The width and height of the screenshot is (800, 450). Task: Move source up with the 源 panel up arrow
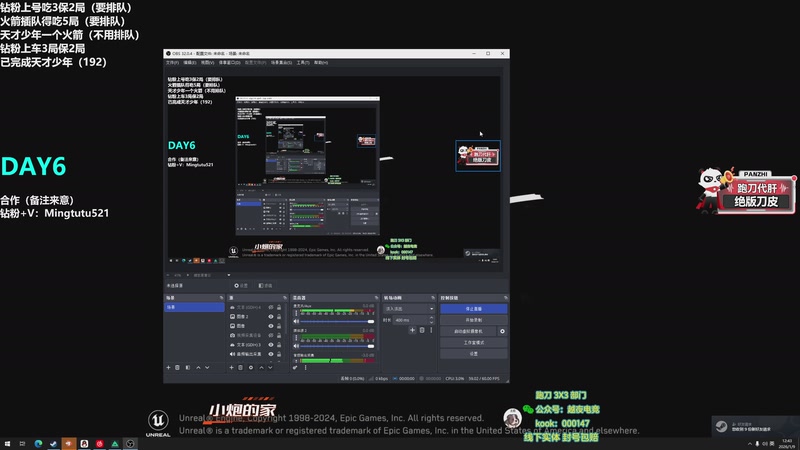[261, 367]
